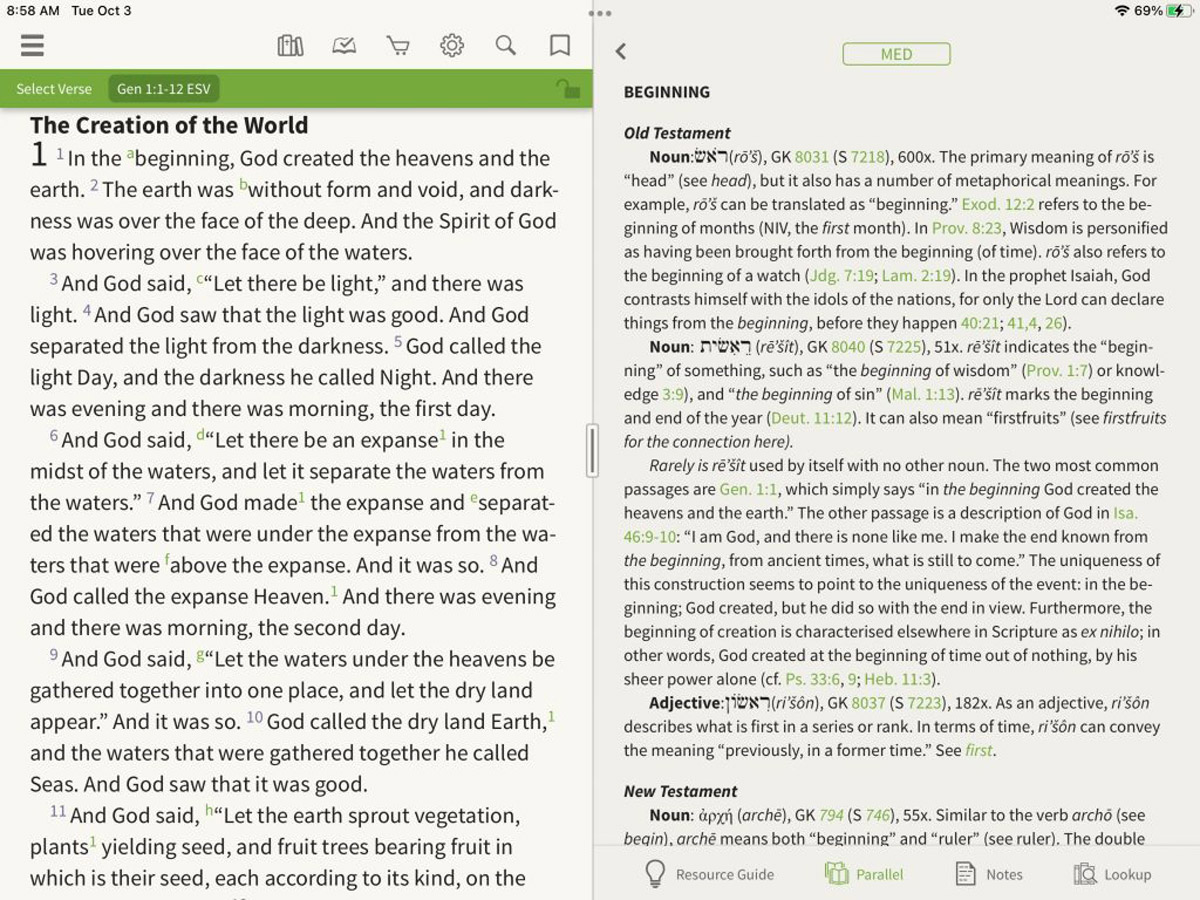
Task: Open the Ps. 33:6 reference
Action: pyautogui.click(x=812, y=679)
